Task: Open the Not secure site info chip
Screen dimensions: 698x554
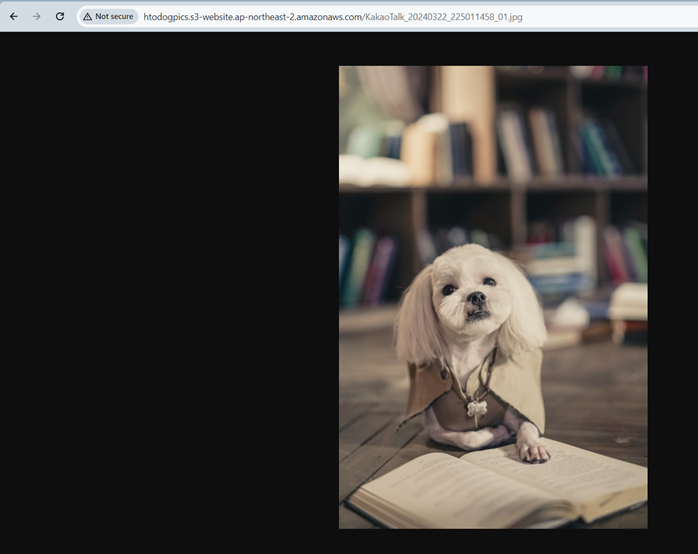Action: (x=109, y=16)
